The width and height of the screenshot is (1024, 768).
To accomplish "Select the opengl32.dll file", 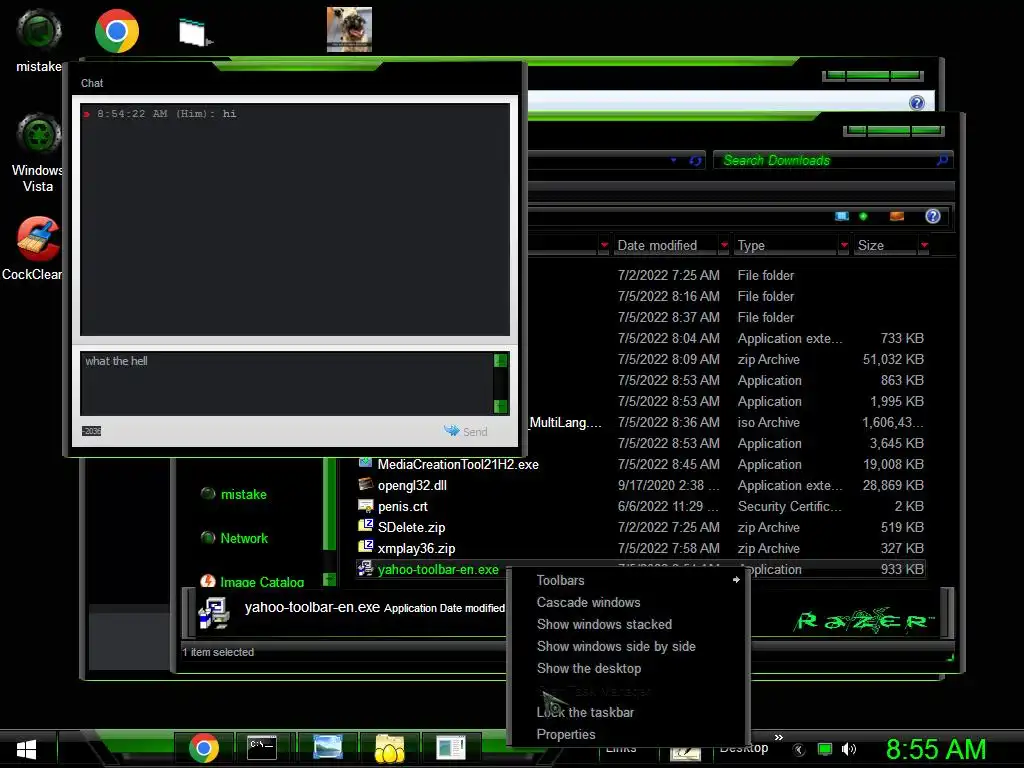I will [x=412, y=485].
